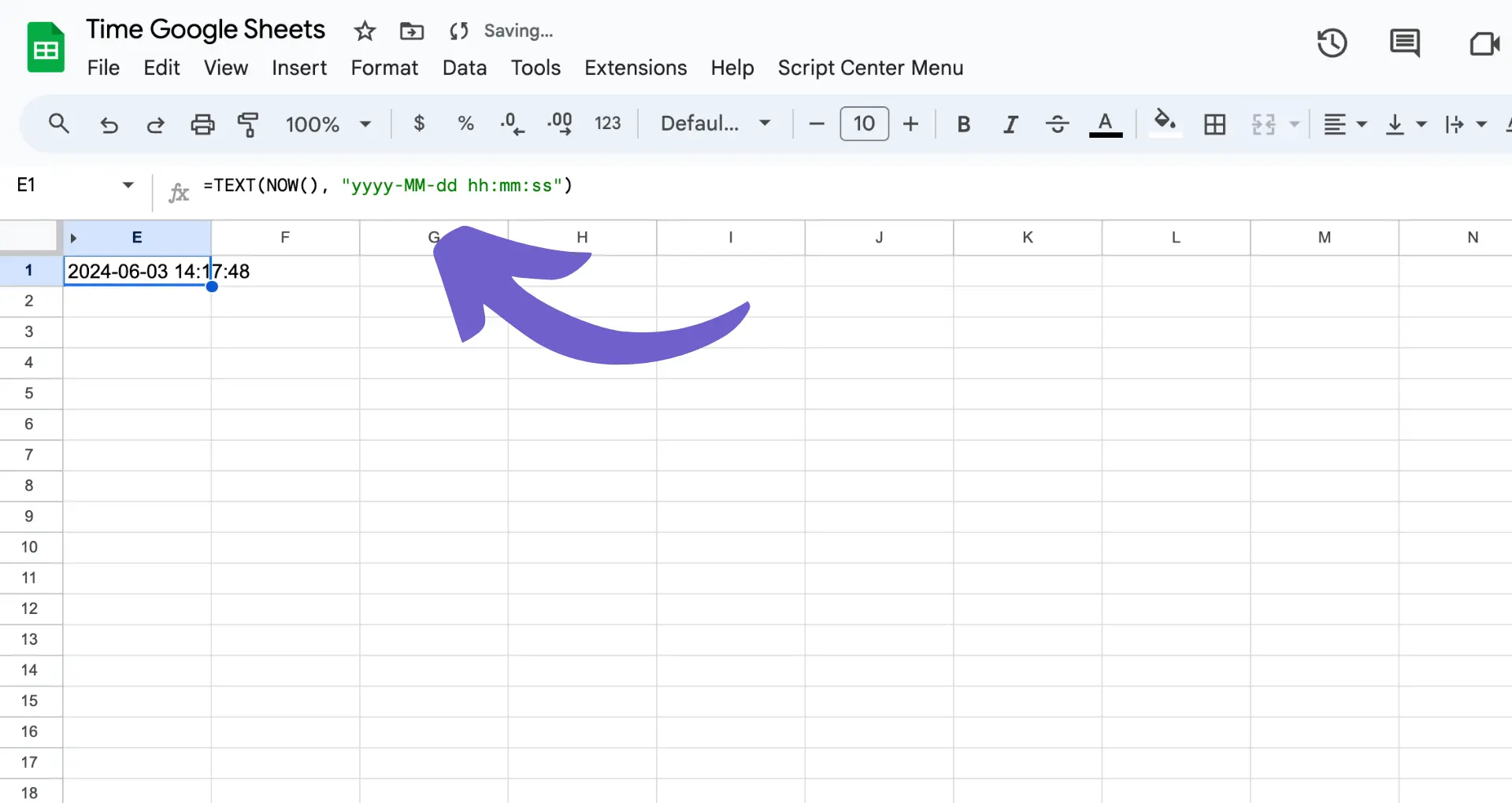Click the select-all corner box
Image resolution: width=1512 pixels, height=803 pixels.
point(29,237)
